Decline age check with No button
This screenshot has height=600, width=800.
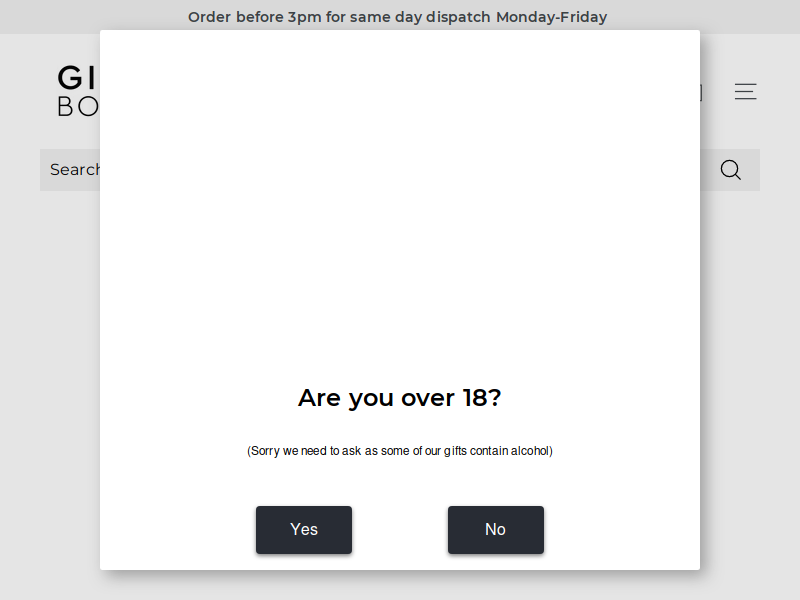point(496,530)
